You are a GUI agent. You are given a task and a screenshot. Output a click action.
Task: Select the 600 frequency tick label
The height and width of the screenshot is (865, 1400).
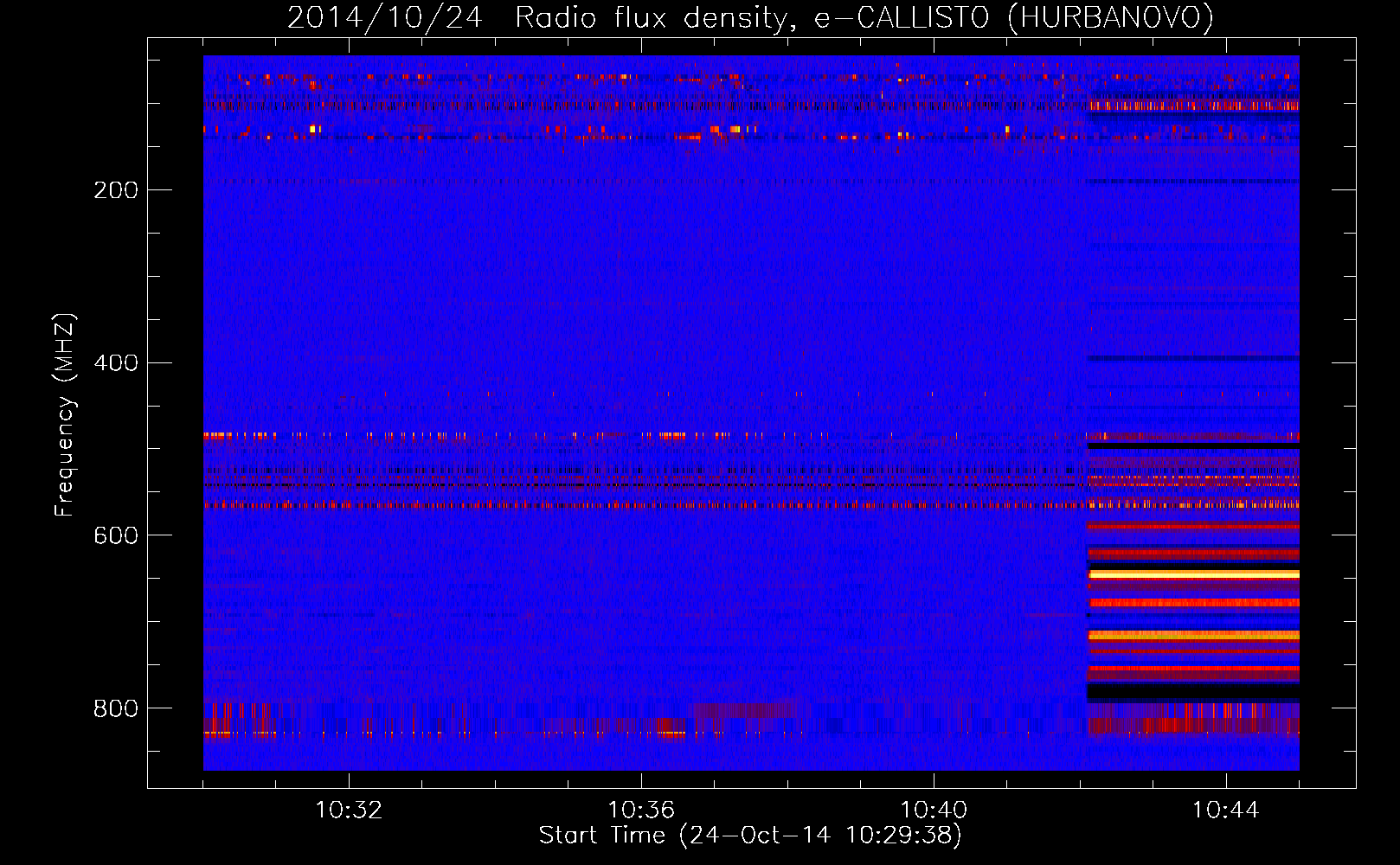[x=116, y=536]
